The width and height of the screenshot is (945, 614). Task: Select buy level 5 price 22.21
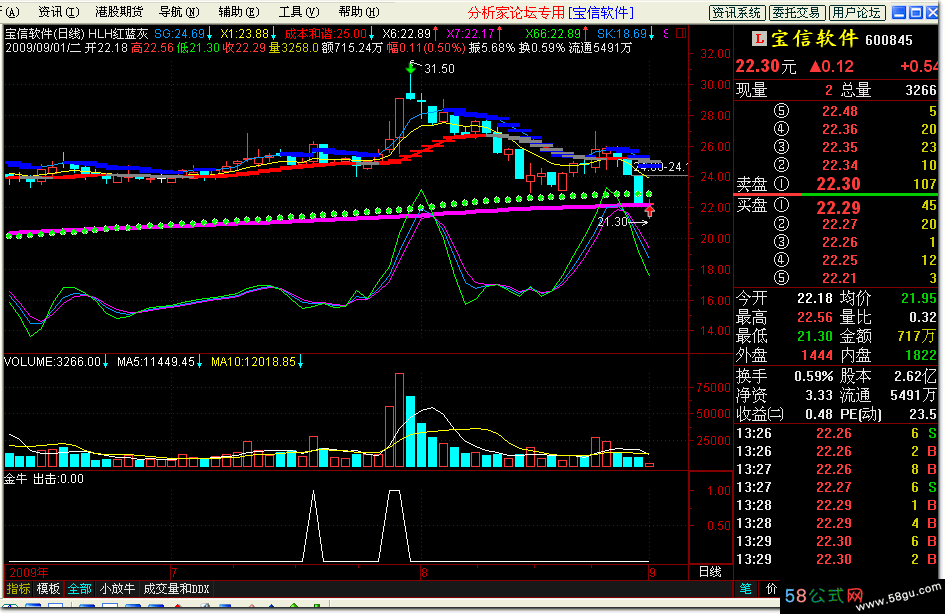click(x=840, y=278)
